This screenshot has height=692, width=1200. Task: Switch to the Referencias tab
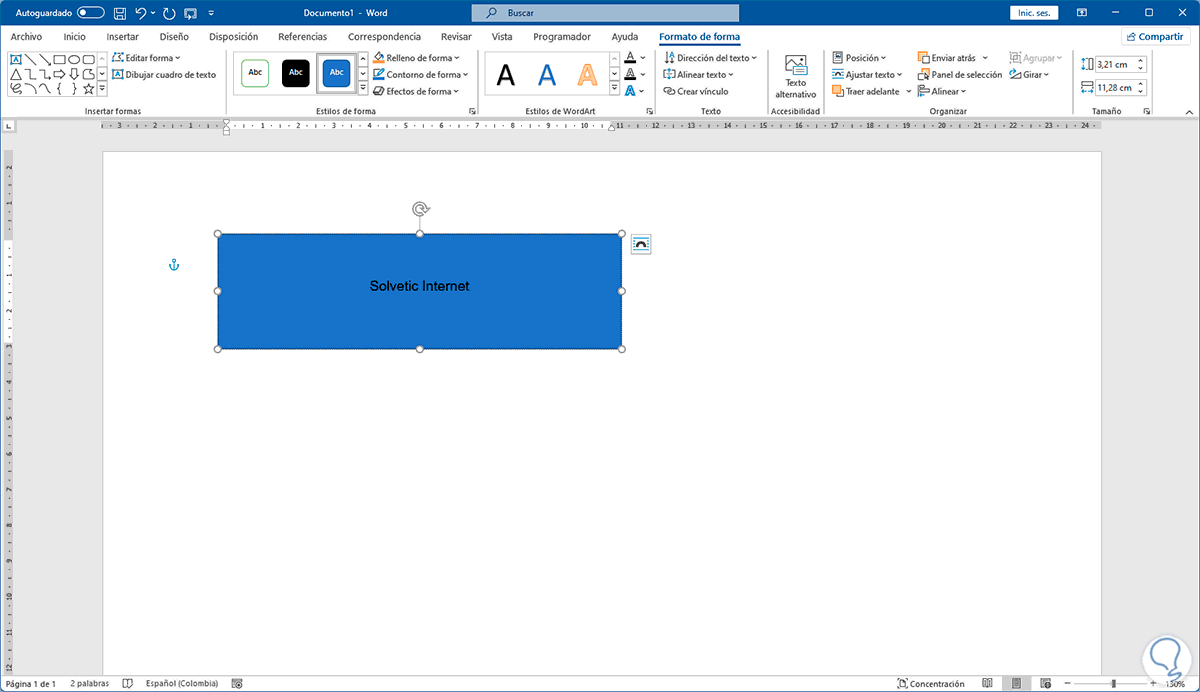pos(302,36)
